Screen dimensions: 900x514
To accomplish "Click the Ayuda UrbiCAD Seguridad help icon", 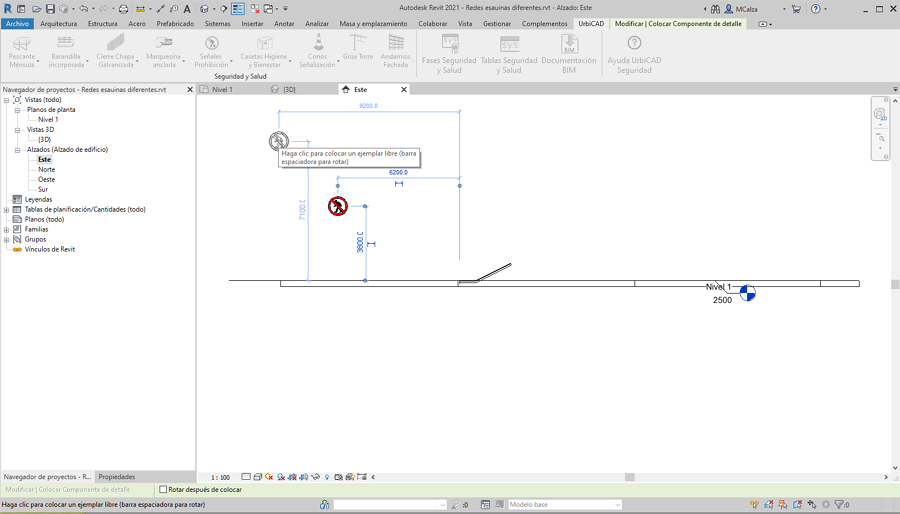I will coord(634,44).
